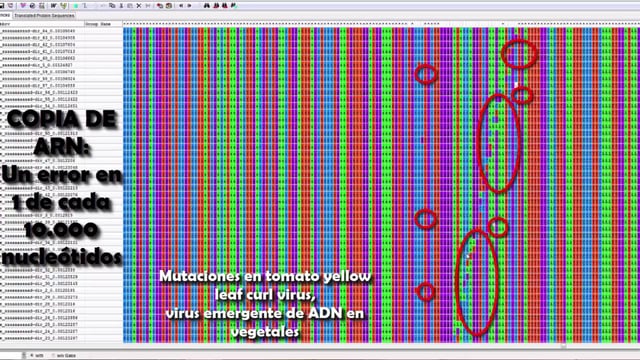Click the purple gene icon in toolbar

click(23, 6)
